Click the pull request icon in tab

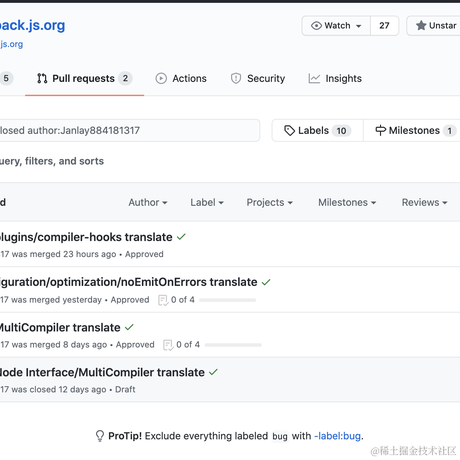click(42, 79)
